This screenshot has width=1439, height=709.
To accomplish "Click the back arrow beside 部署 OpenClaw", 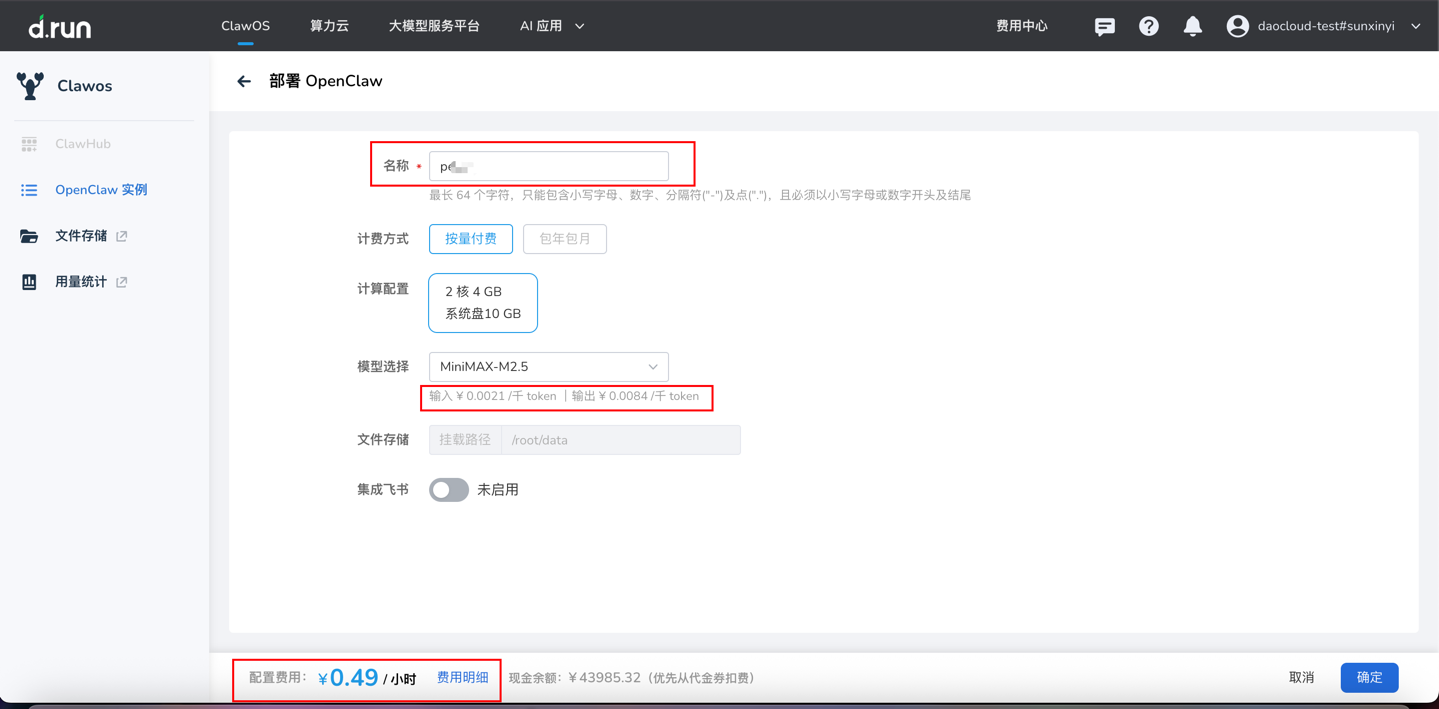I will tap(244, 81).
